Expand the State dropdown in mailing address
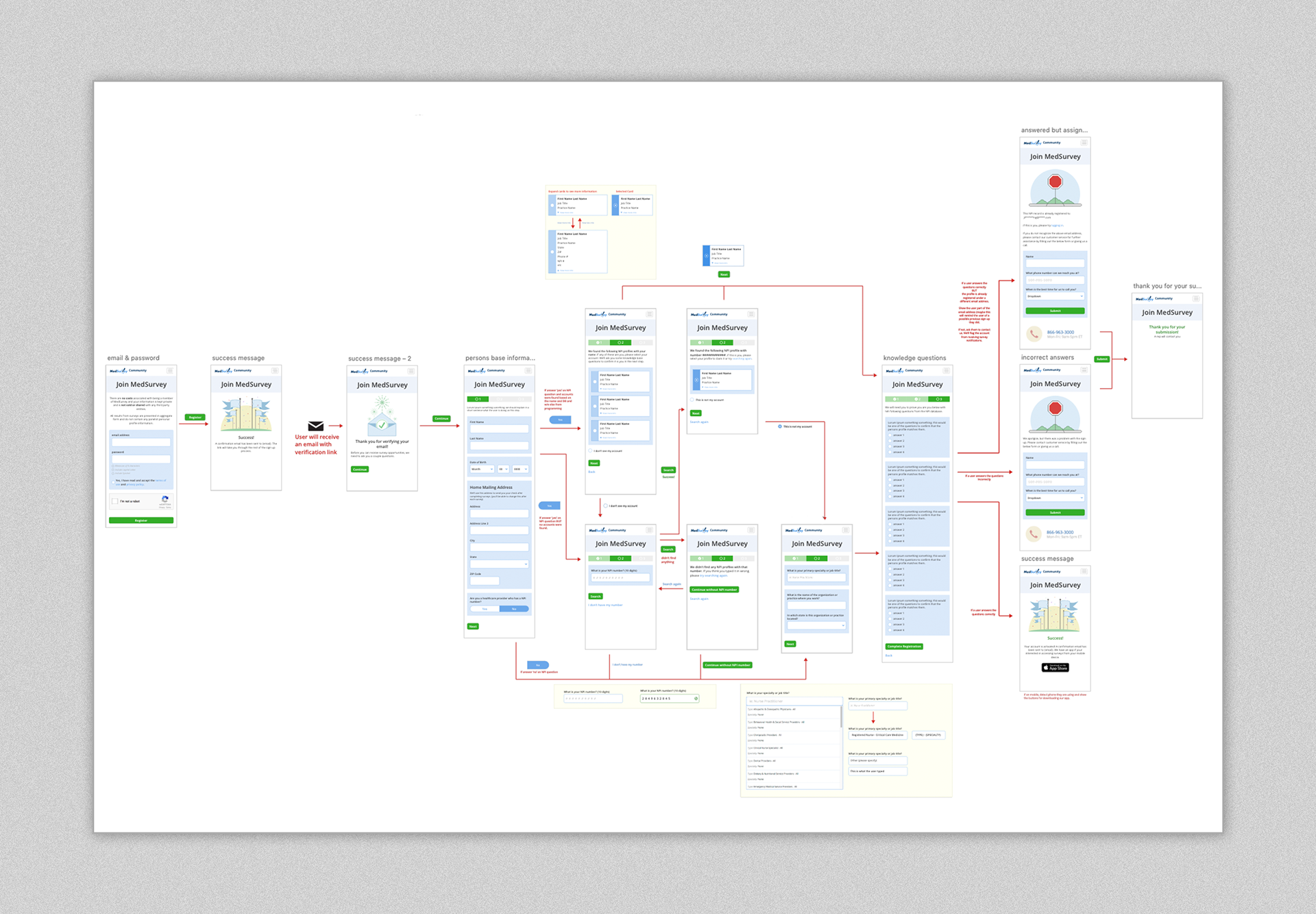The width and height of the screenshot is (1316, 914). click(499, 564)
